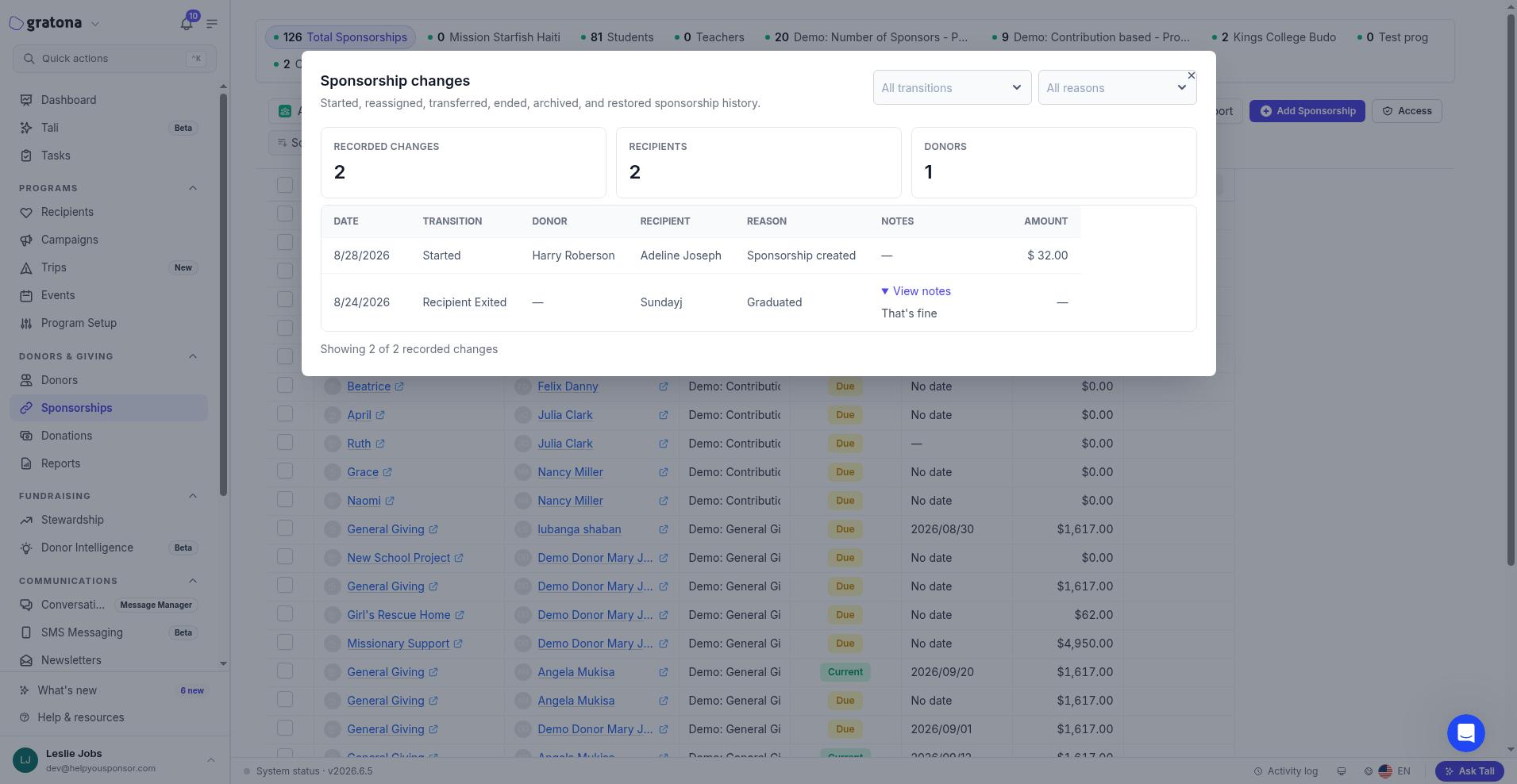Tick the checkbox for Grace row

click(285, 471)
